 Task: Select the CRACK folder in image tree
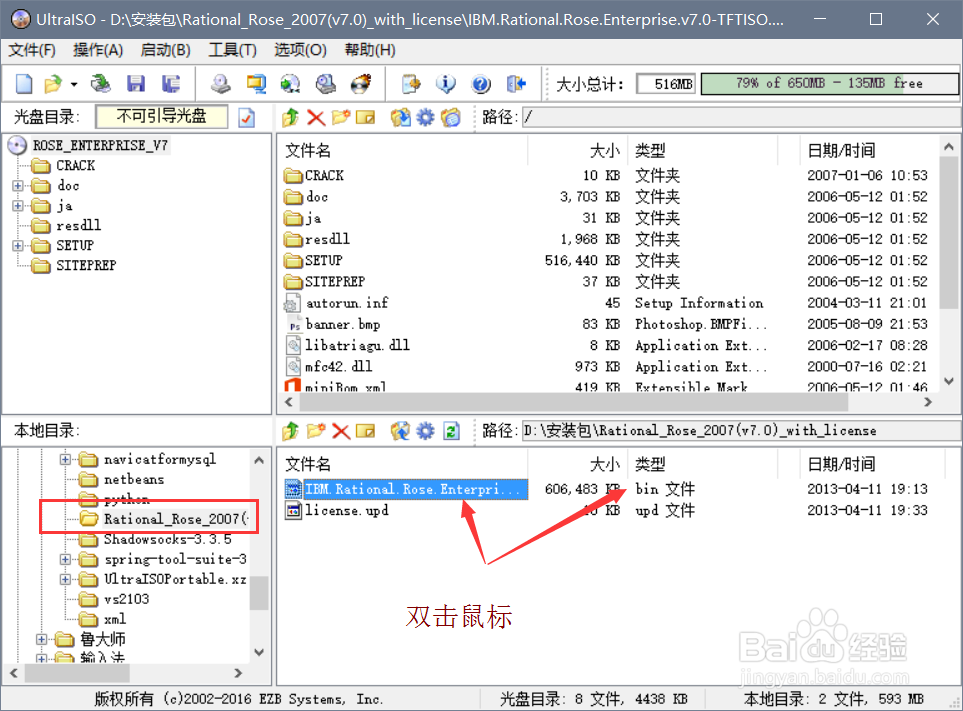[x=76, y=166]
